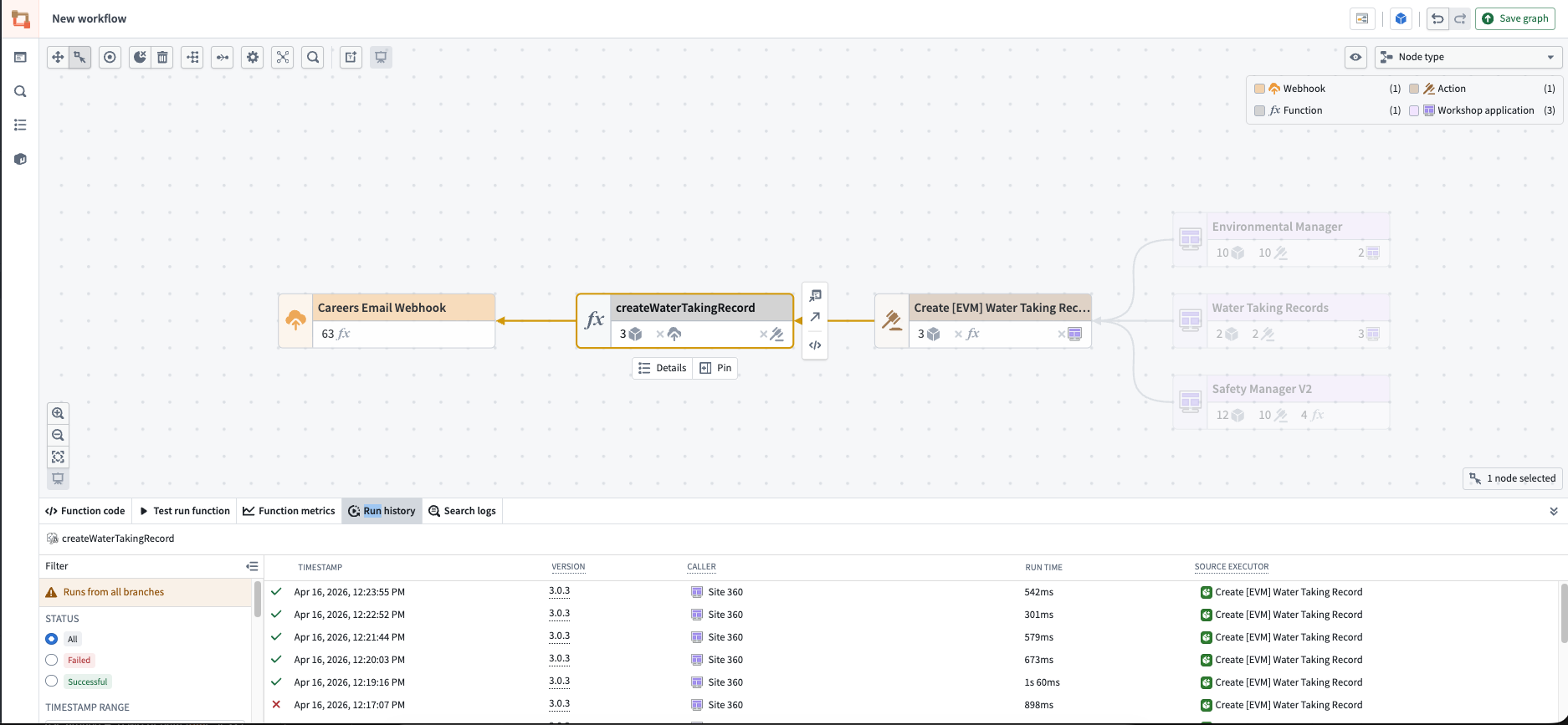This screenshot has width=1568, height=725.
Task: Click the auto-layout hierarchy icon
Action: click(x=192, y=57)
